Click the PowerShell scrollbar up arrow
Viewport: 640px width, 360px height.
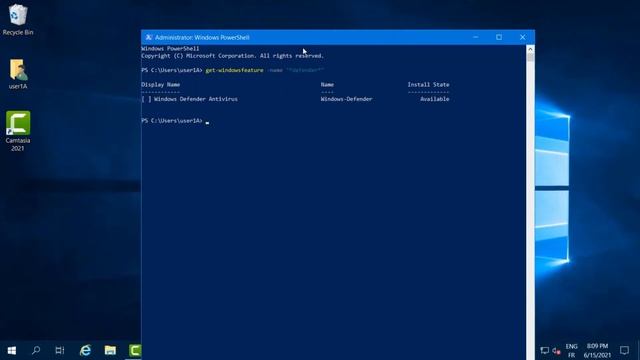530,49
